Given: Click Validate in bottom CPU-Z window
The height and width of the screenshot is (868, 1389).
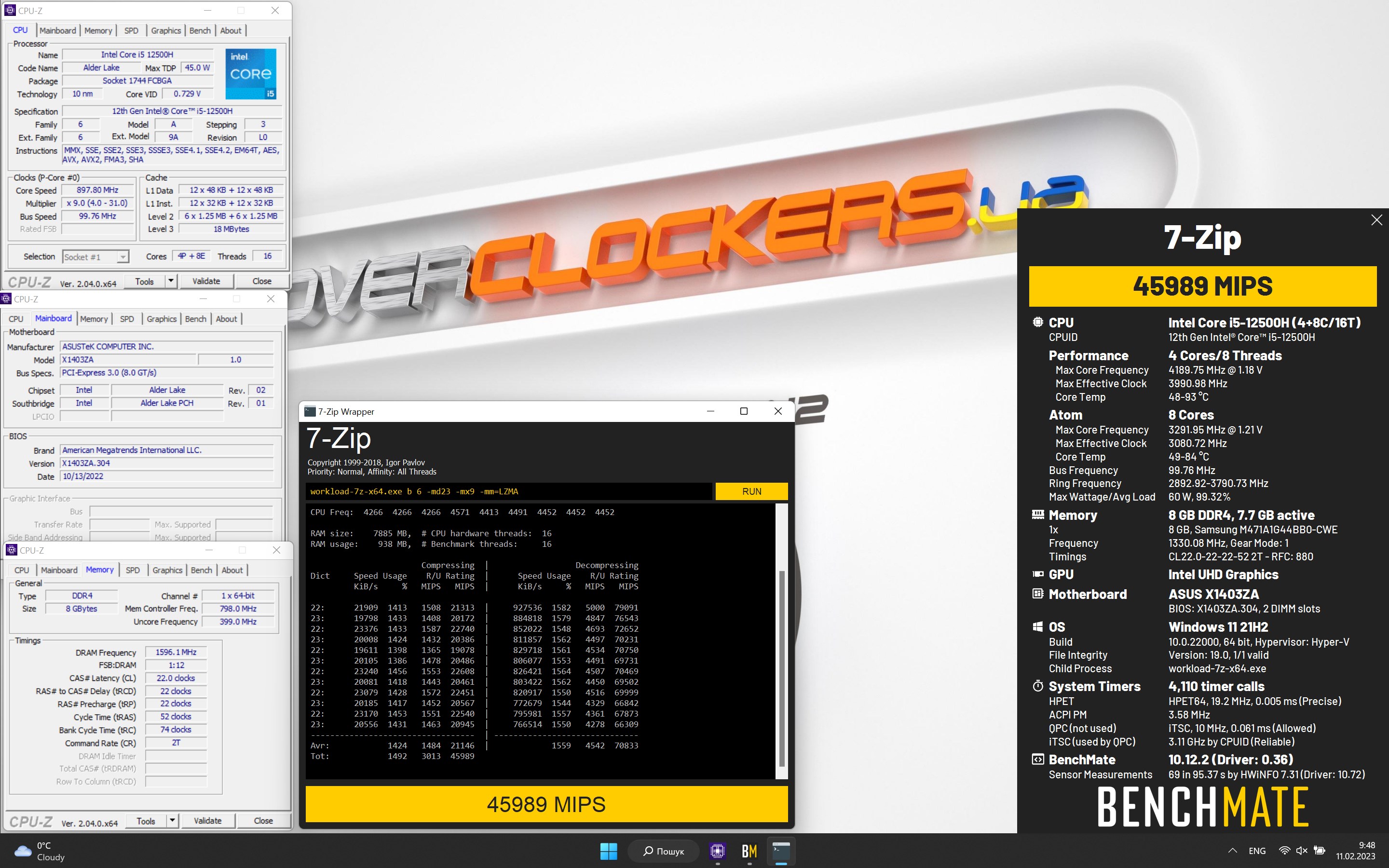Looking at the screenshot, I should pos(208,821).
